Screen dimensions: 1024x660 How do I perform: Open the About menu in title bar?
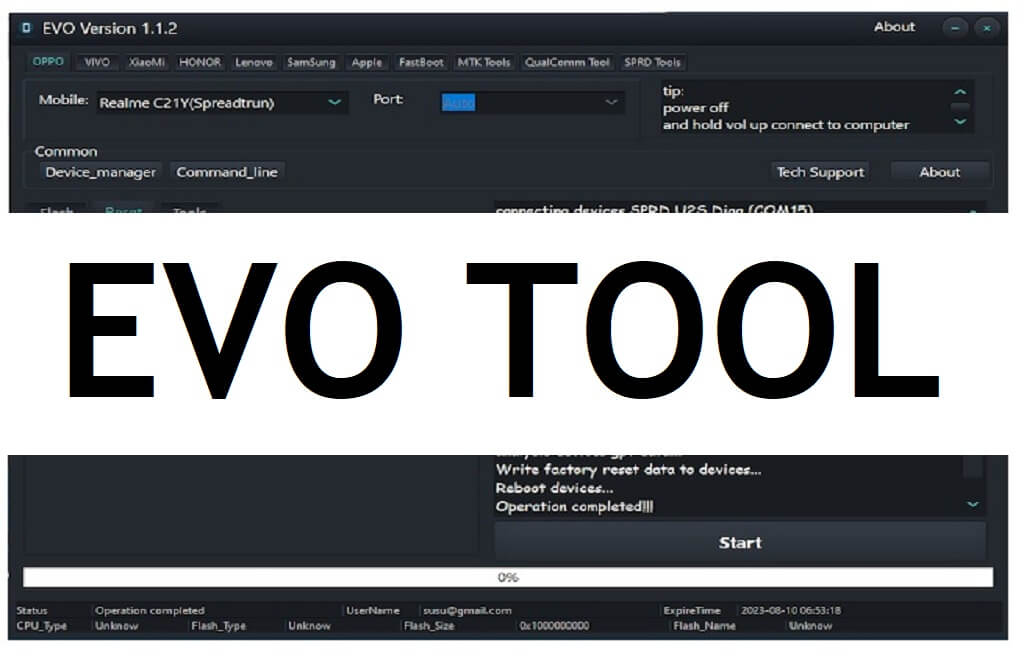click(894, 27)
